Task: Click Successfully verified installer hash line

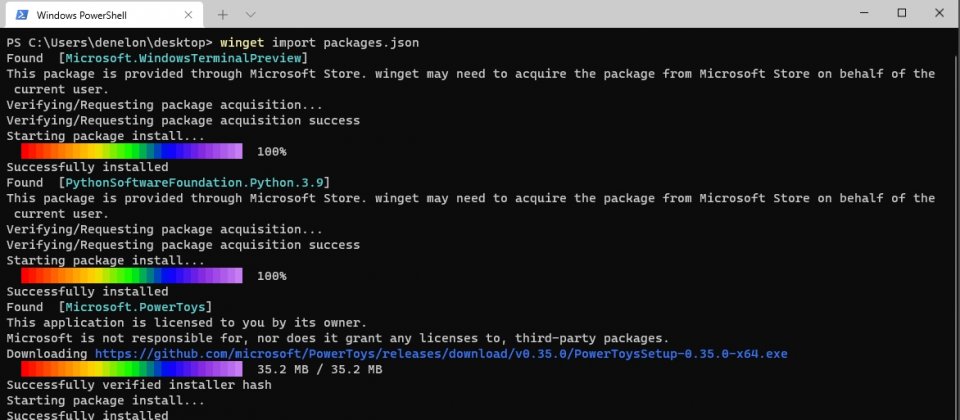Action: 138,385
